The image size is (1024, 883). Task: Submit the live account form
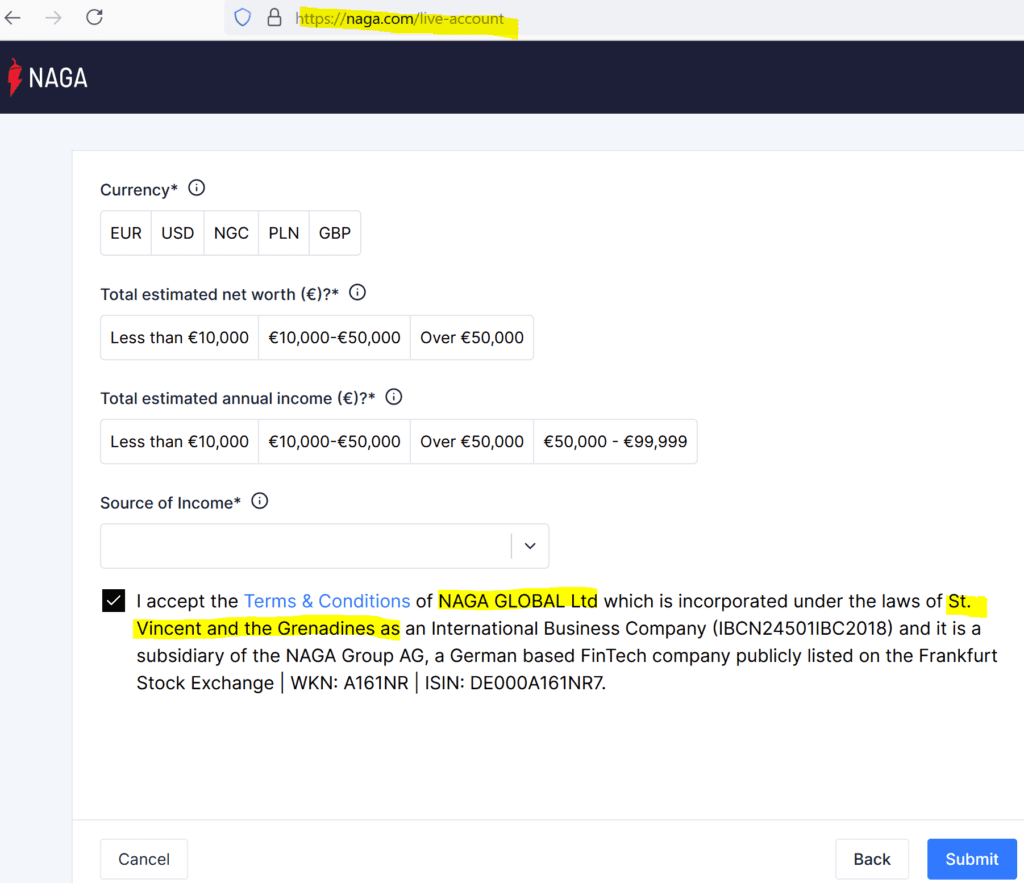[972, 859]
